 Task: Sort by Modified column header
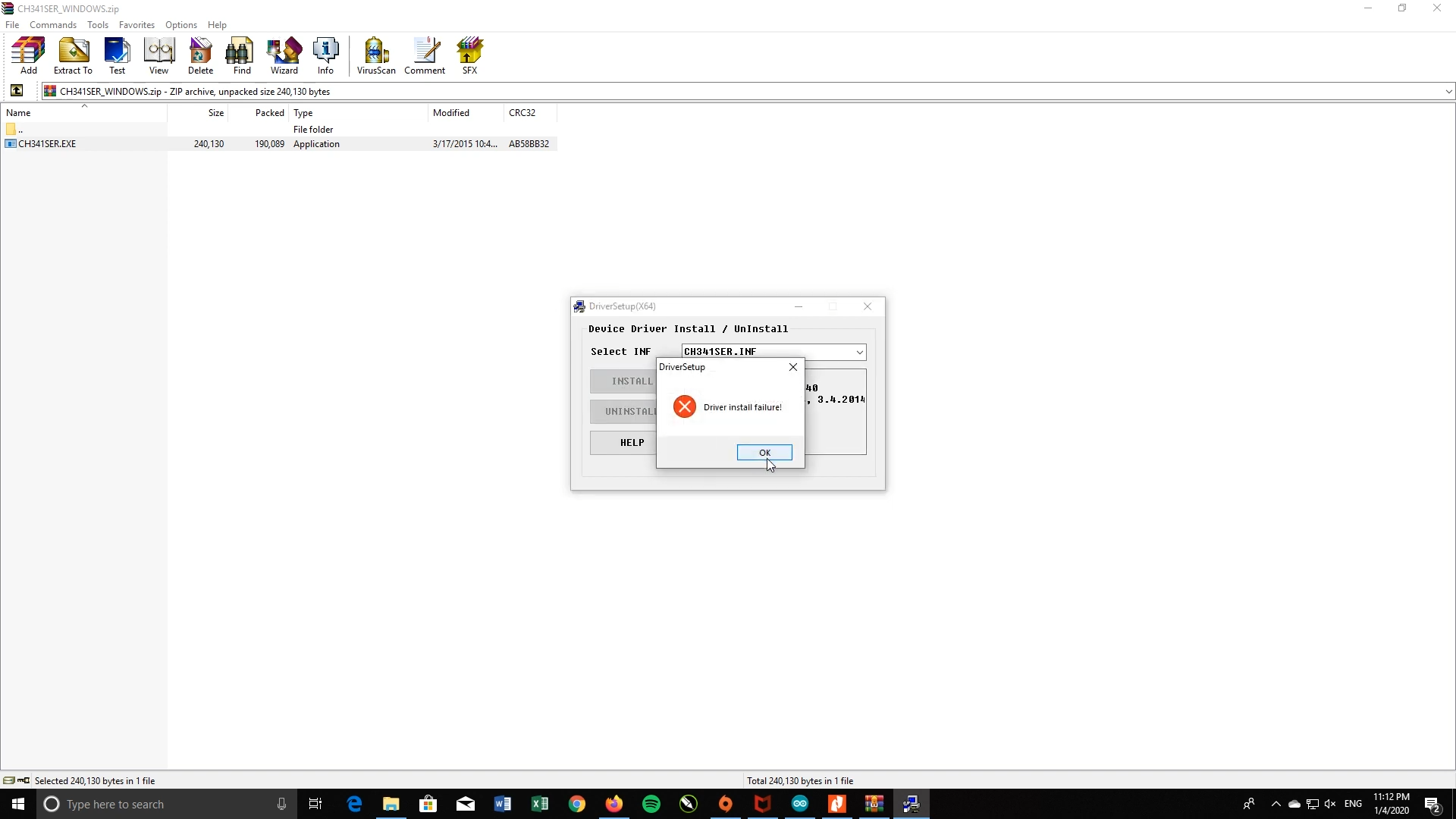[x=466, y=113]
